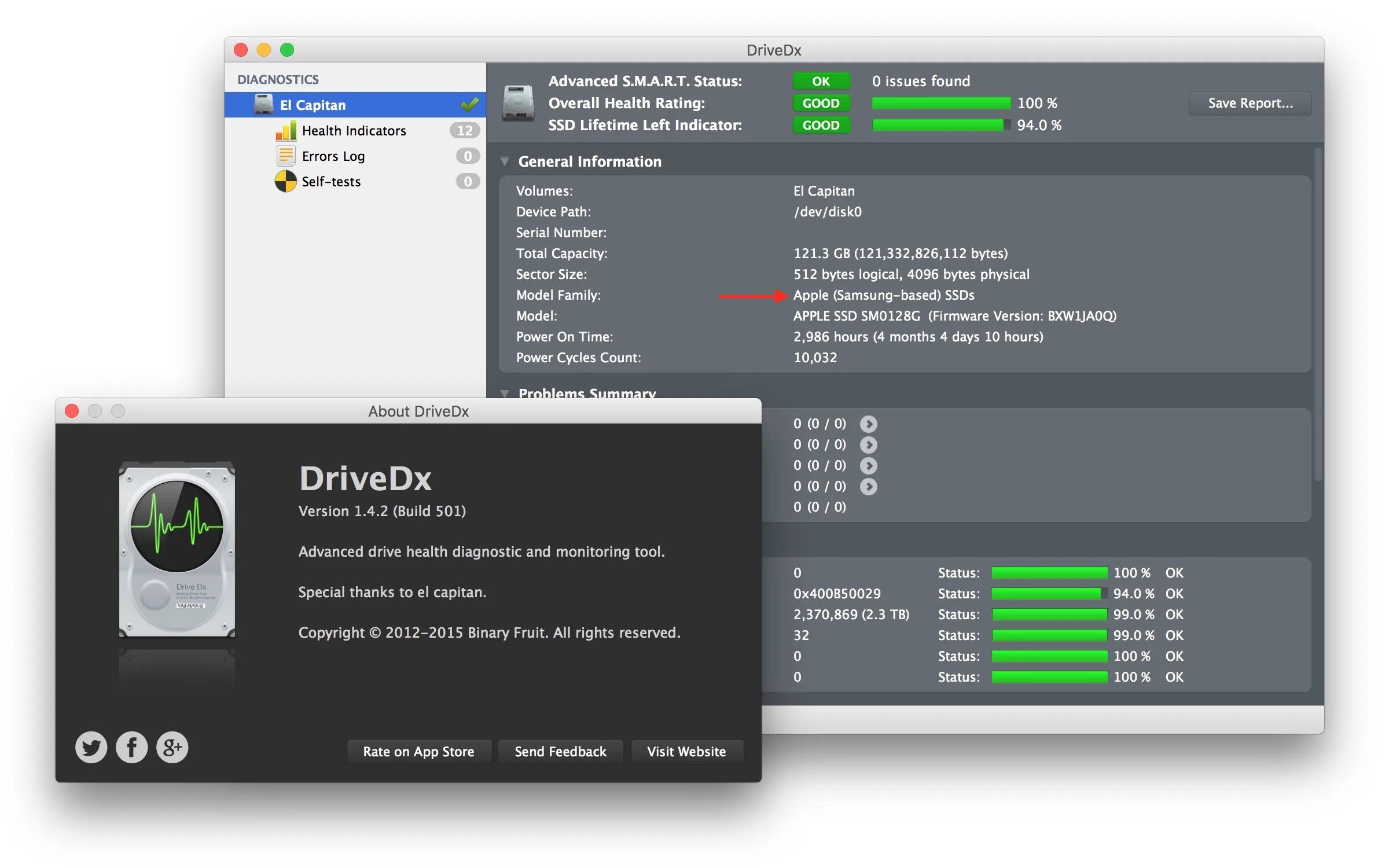Viewport: 1389px width, 868px height.
Task: Click the Visit Website button
Action: pos(686,752)
